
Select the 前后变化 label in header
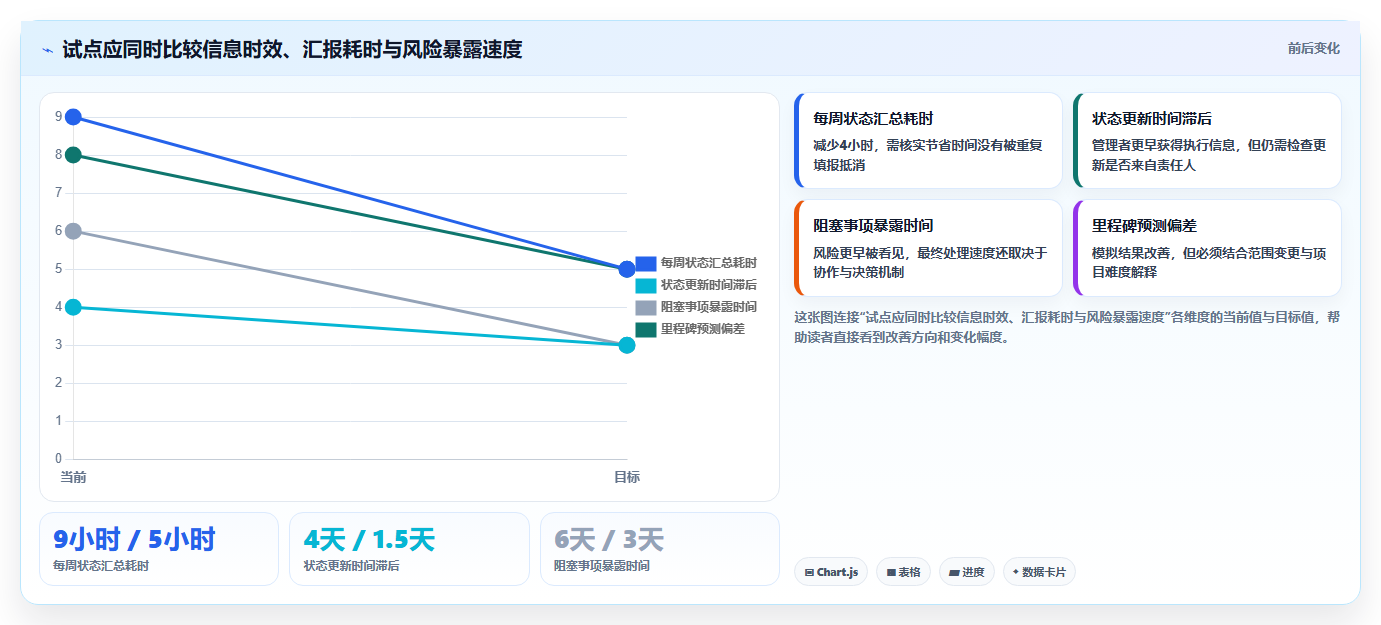[1313, 48]
